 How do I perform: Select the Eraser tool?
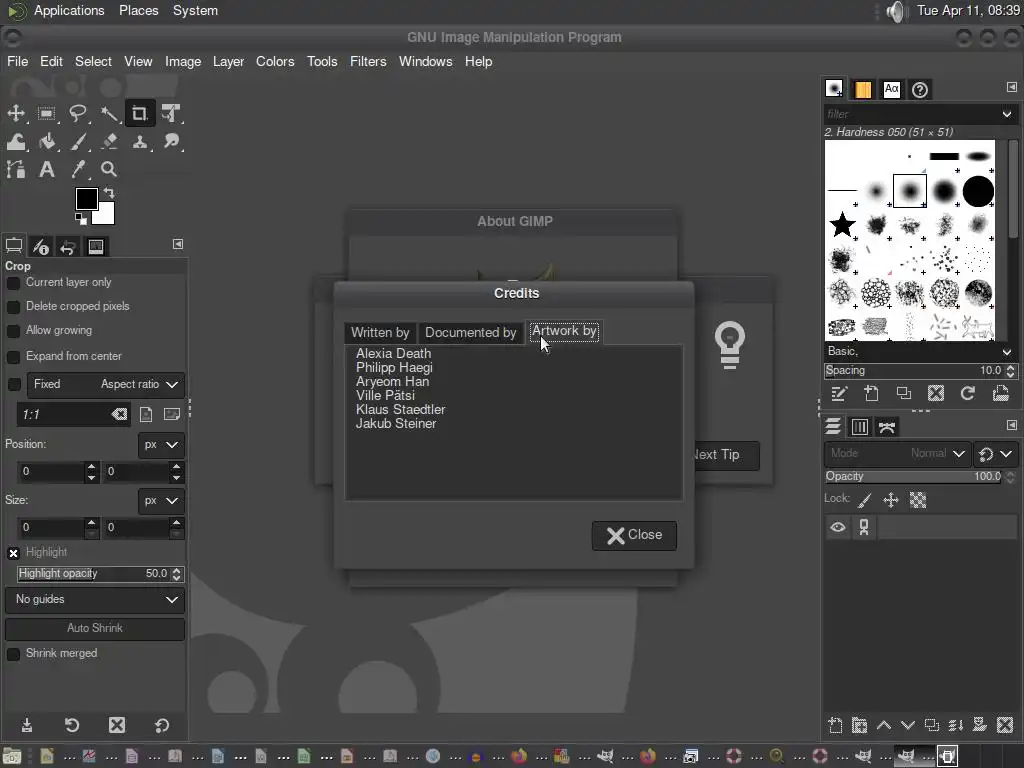click(109, 142)
